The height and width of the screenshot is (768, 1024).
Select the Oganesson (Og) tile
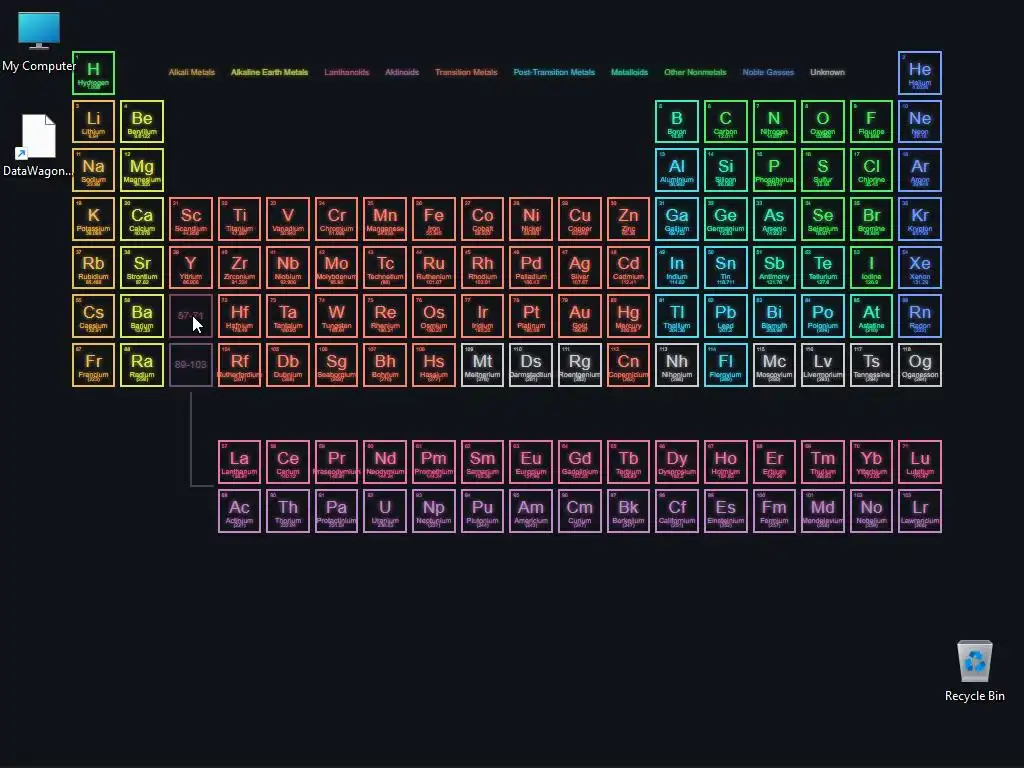[920, 365]
